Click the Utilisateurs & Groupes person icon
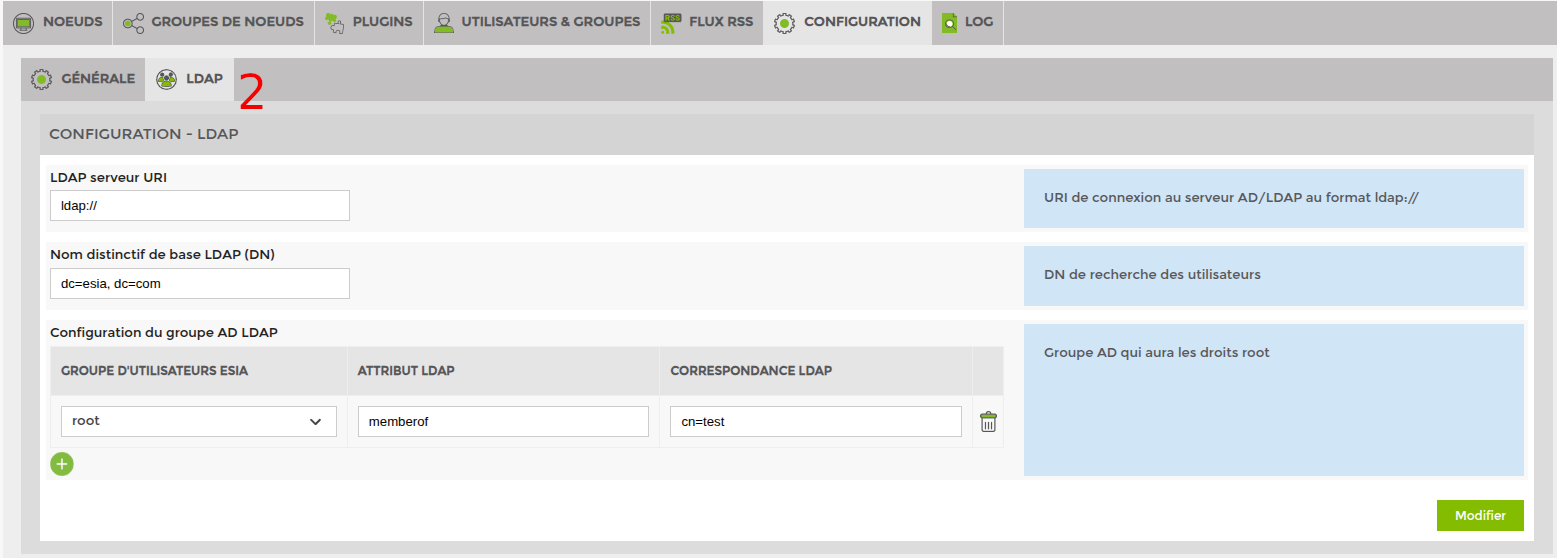This screenshot has height=558, width=1557. point(444,22)
